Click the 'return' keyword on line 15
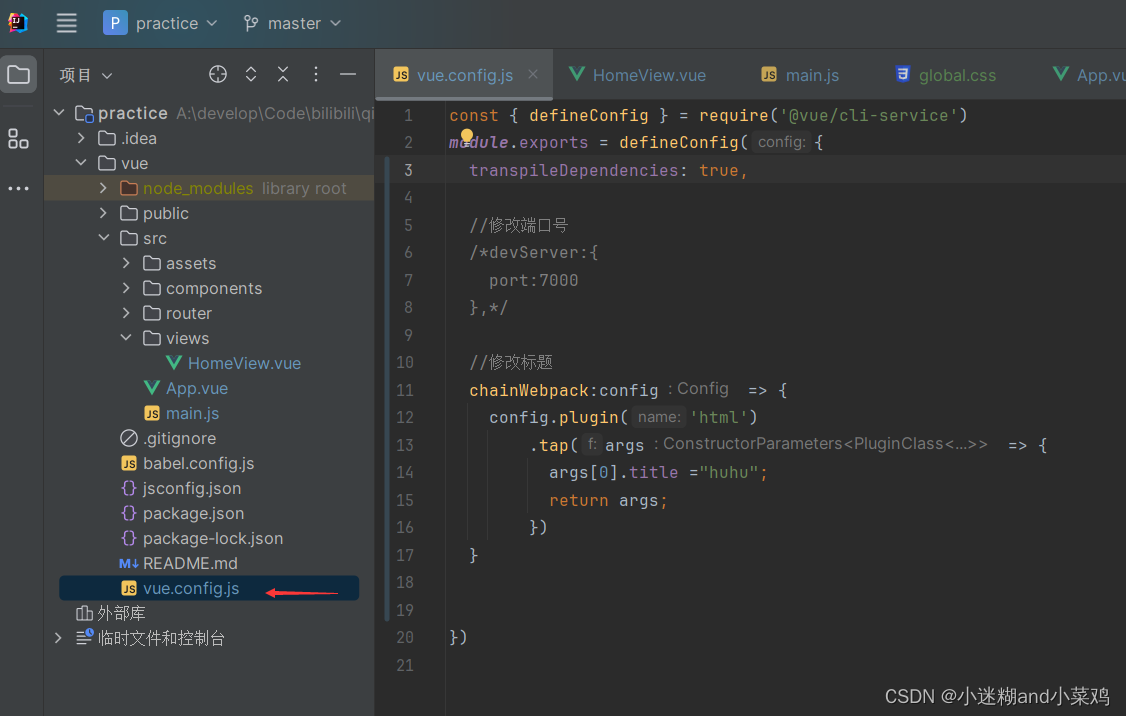1126x716 pixels. [579, 501]
